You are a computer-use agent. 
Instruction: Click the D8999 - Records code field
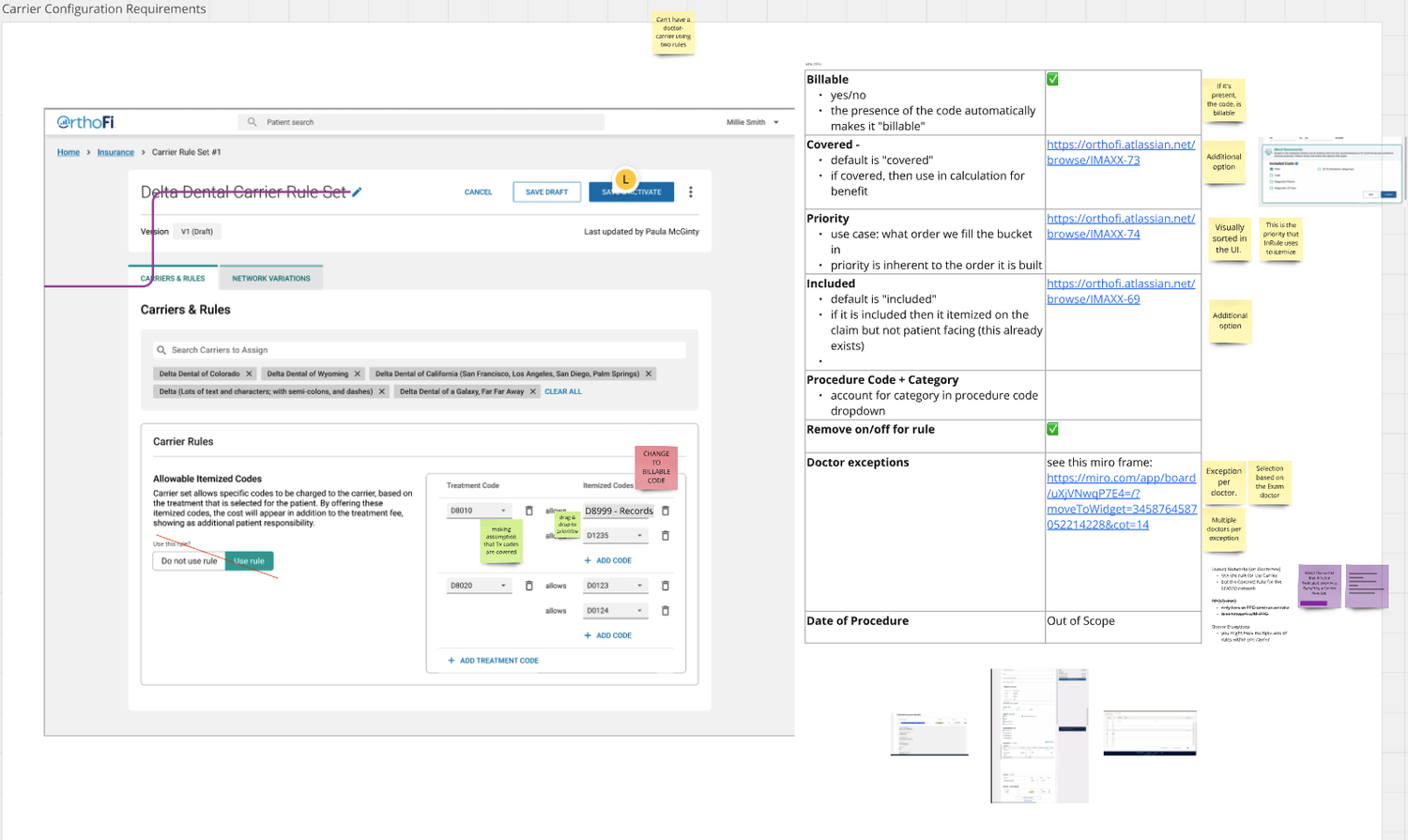(619, 511)
